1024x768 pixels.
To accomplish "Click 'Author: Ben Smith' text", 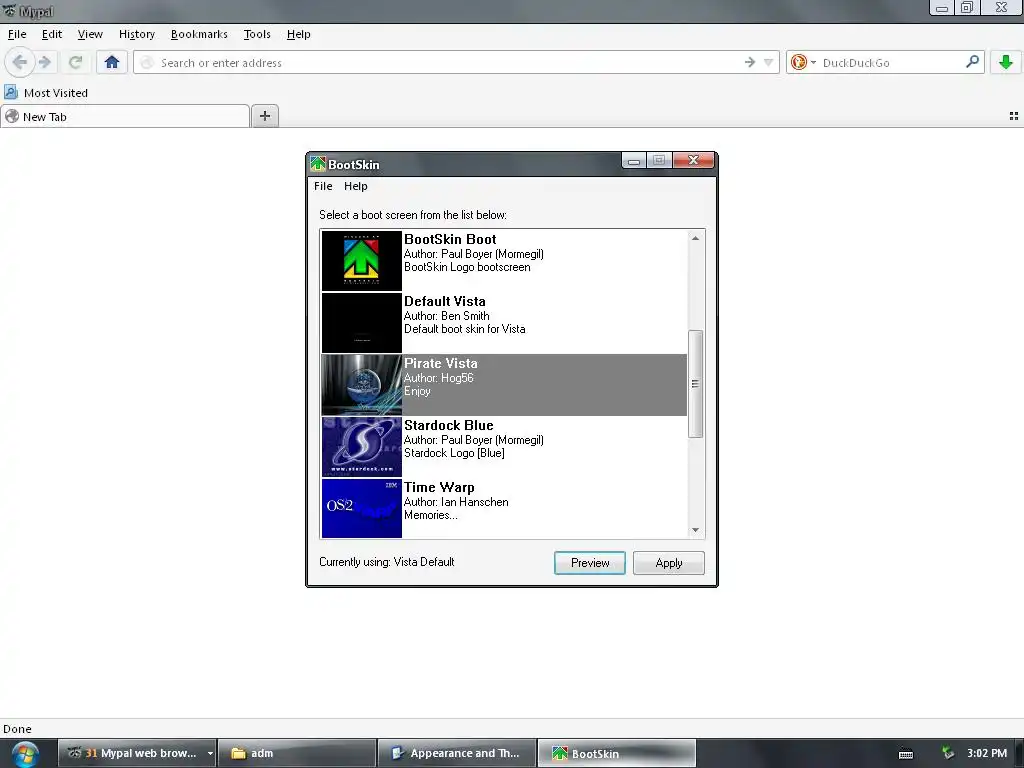I will click(447, 315).
